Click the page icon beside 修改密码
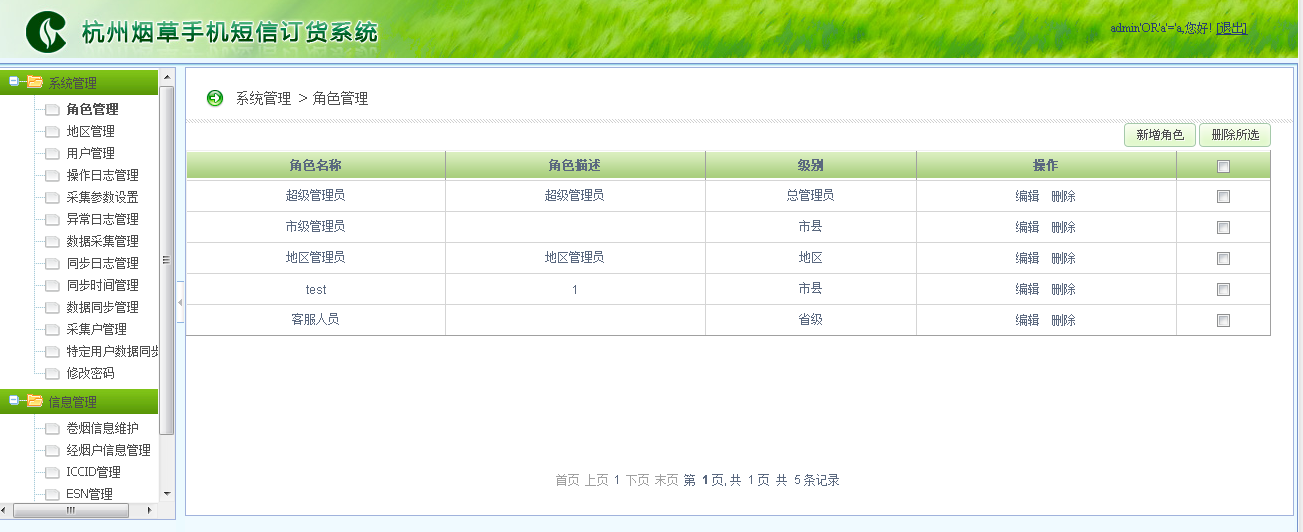1303x532 pixels. 52,374
